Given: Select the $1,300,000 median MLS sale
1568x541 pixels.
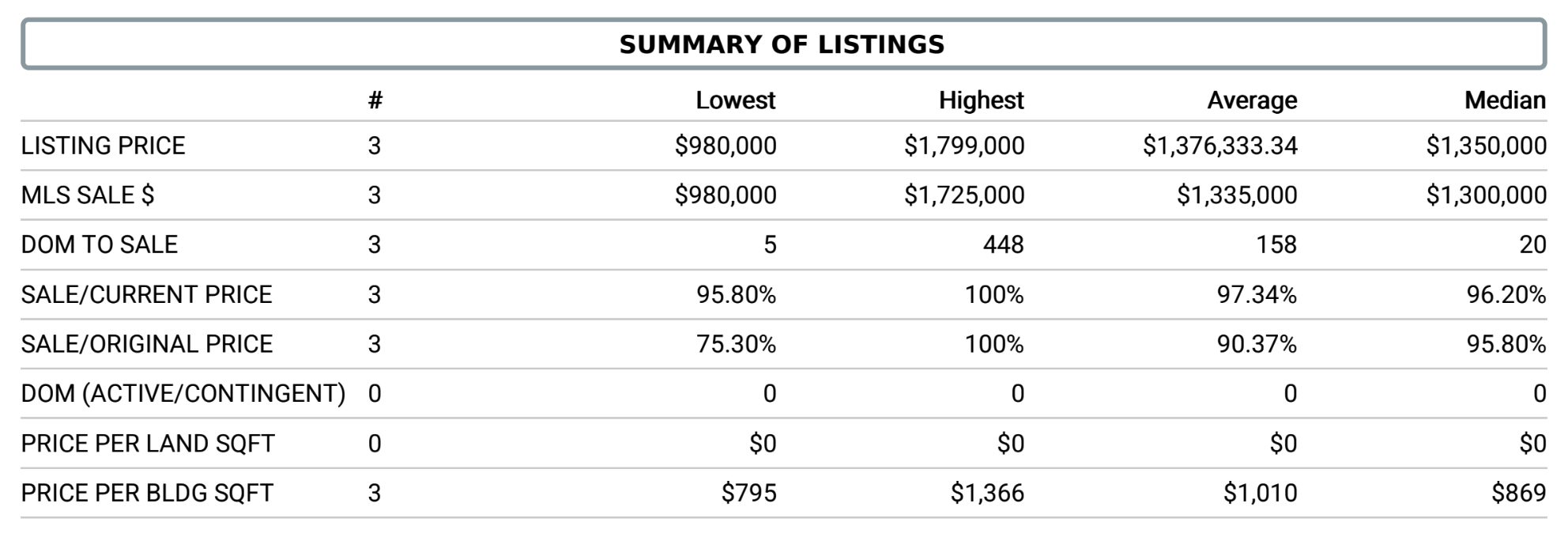Looking at the screenshot, I should [1486, 195].
